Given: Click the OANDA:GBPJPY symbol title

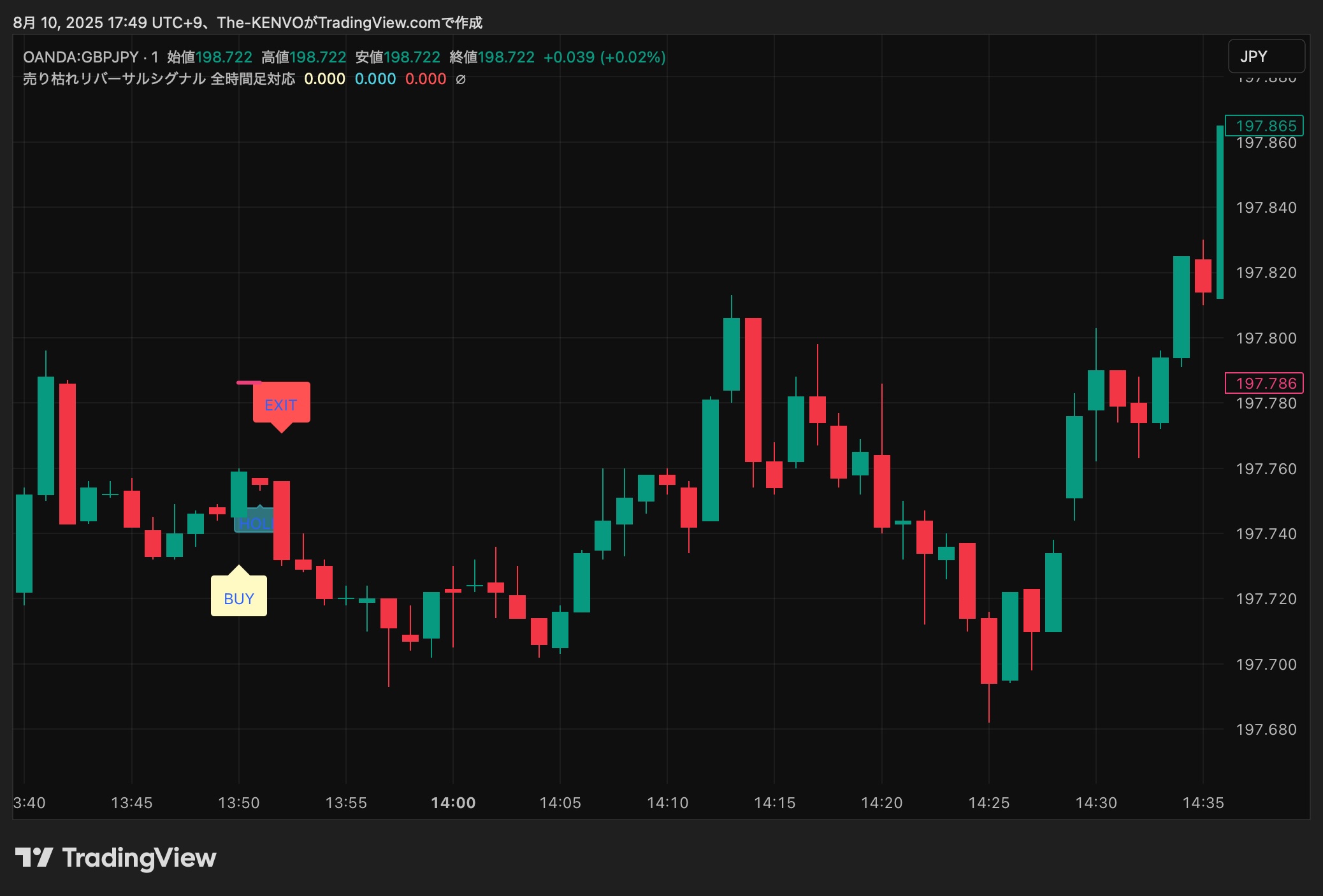Looking at the screenshot, I should point(80,57).
